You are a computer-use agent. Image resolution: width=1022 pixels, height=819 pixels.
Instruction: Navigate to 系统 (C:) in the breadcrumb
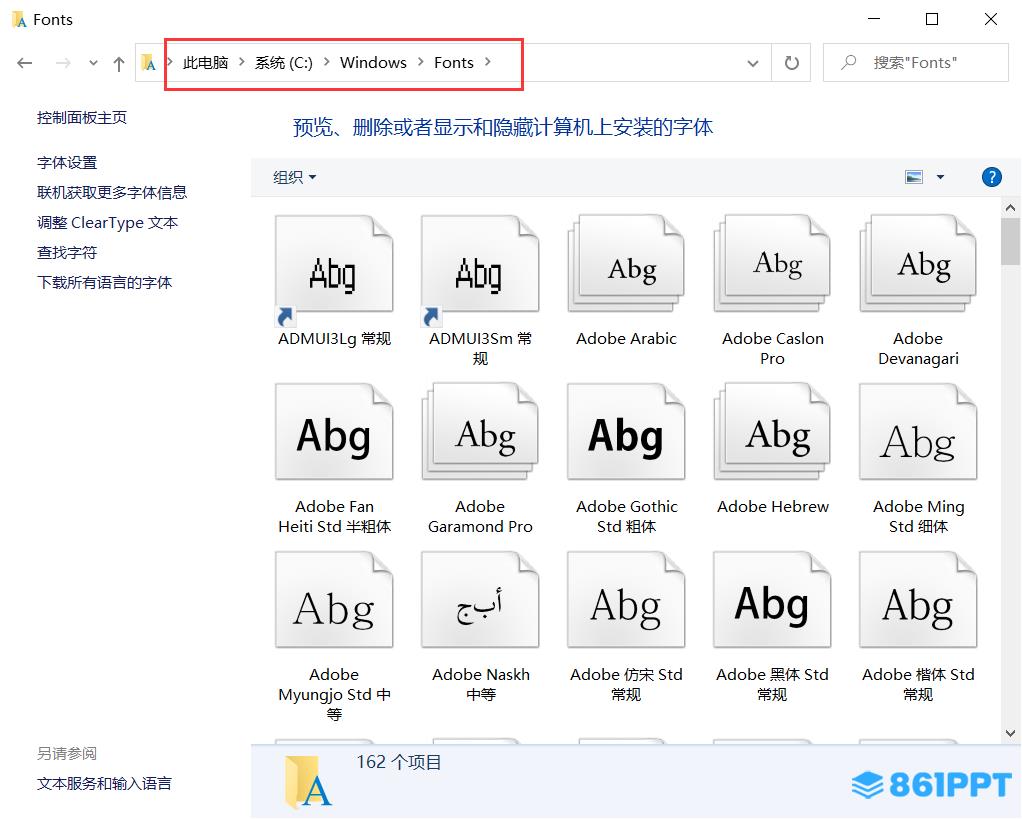(x=284, y=63)
